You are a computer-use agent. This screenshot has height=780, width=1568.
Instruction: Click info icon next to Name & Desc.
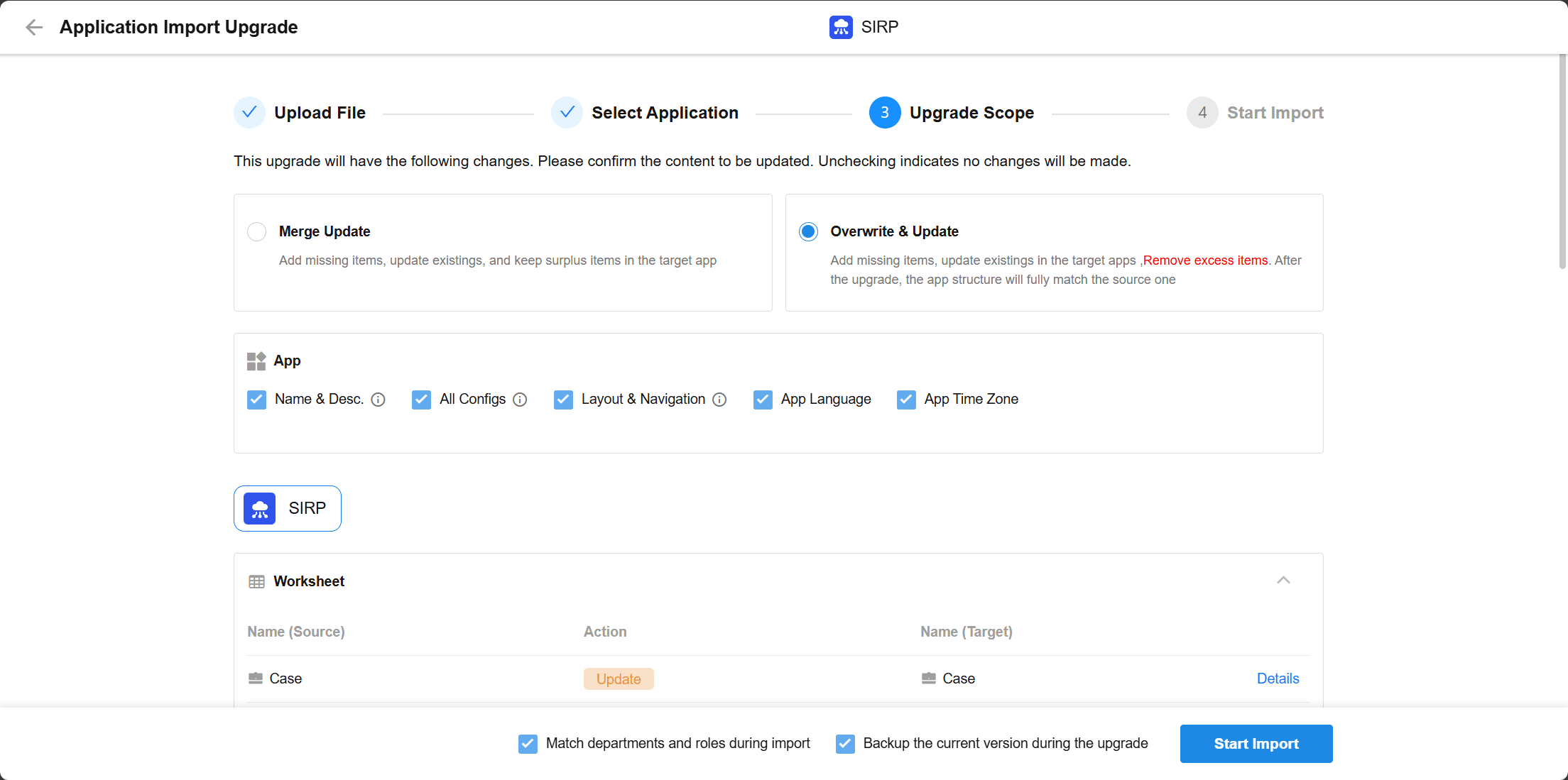379,400
